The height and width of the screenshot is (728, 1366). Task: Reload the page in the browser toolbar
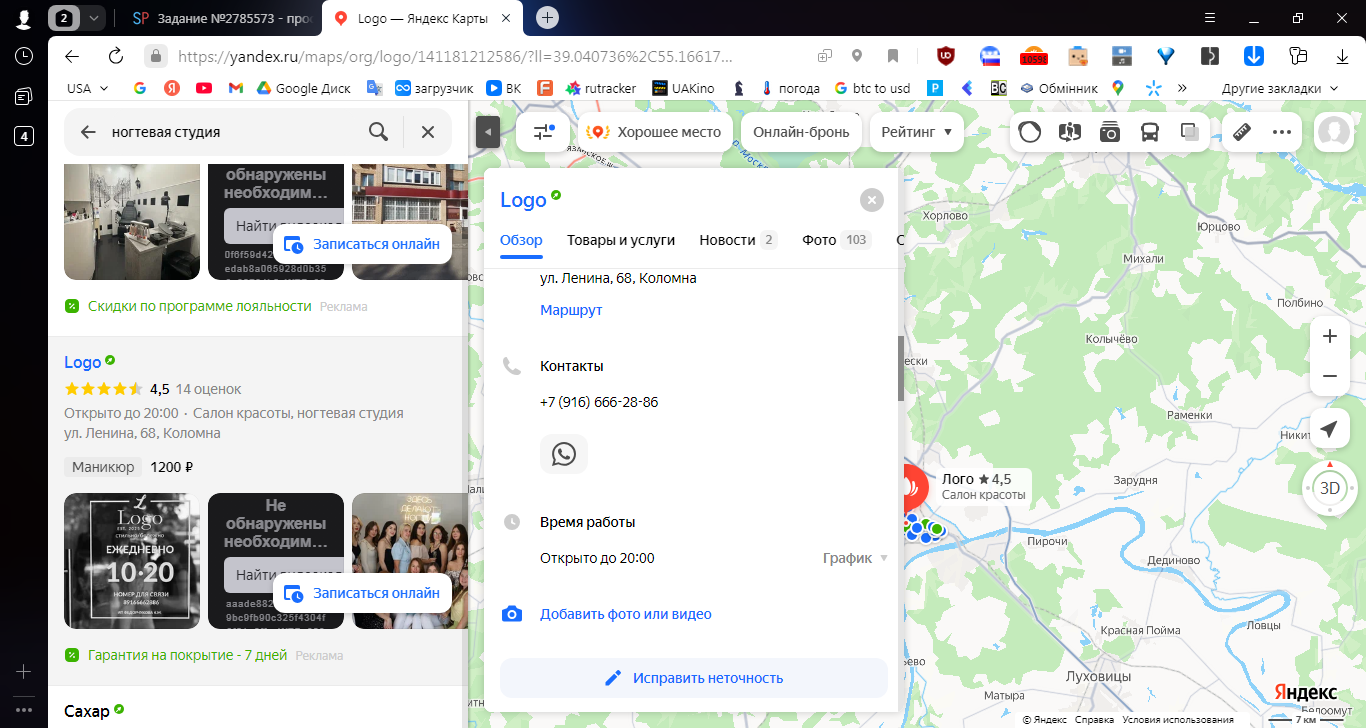(x=115, y=55)
